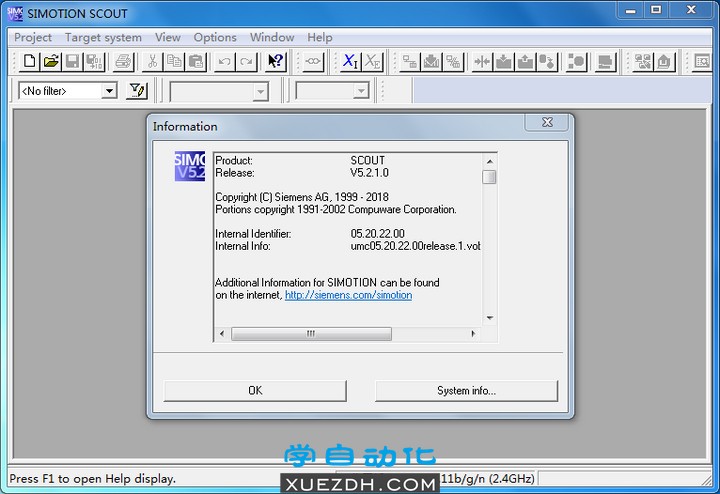
Task: Click the Undo arrow icon
Action: (225, 61)
